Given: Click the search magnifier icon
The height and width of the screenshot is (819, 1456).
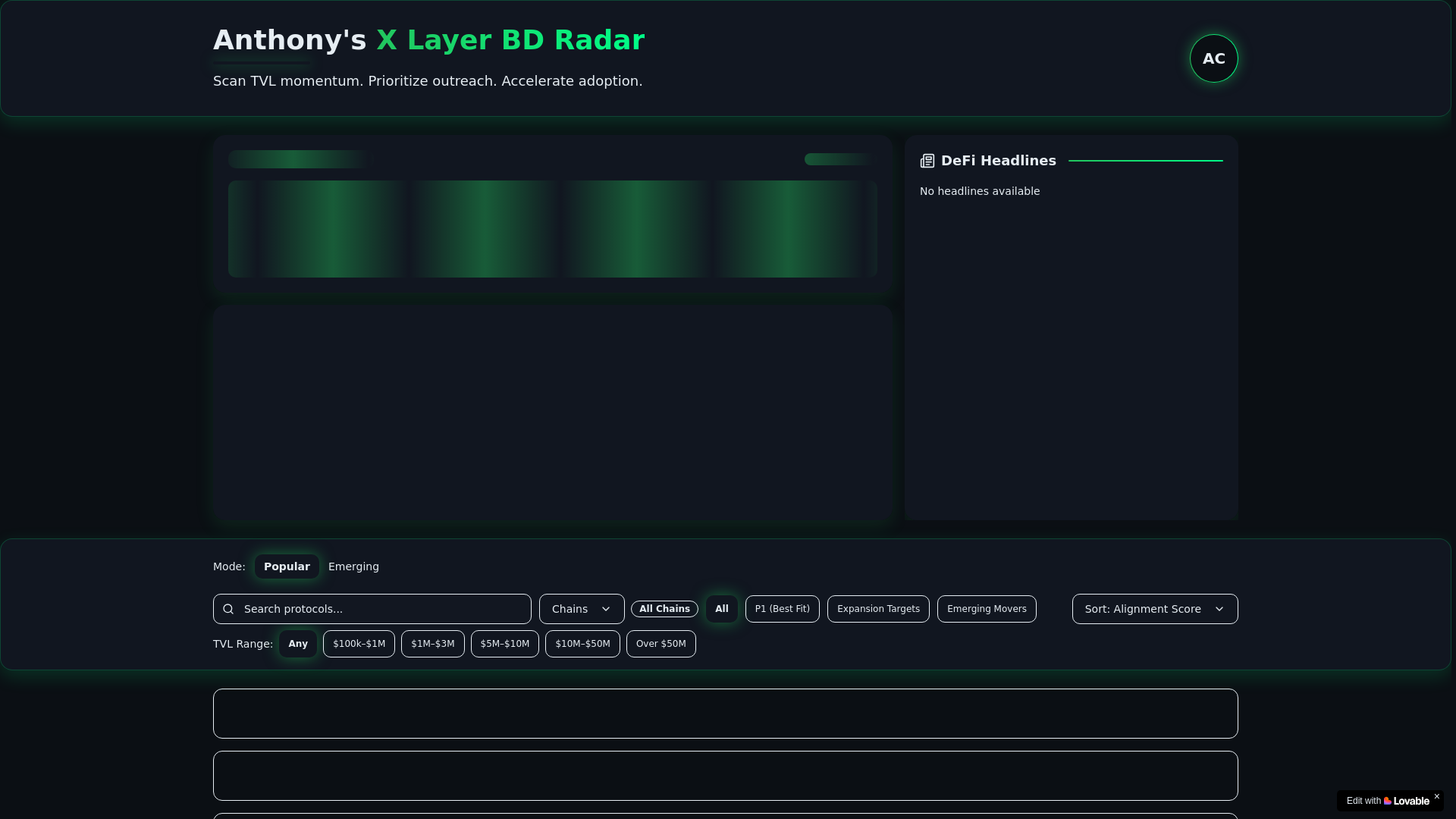Looking at the screenshot, I should [x=228, y=609].
